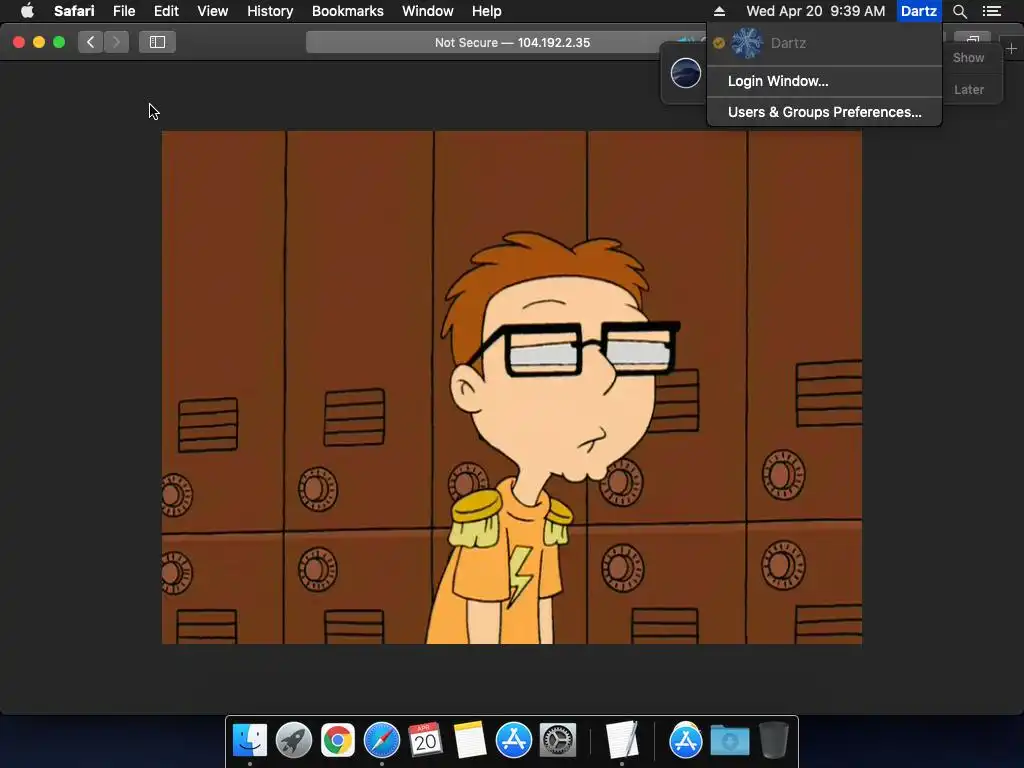Click the Safari address bar

click(512, 42)
